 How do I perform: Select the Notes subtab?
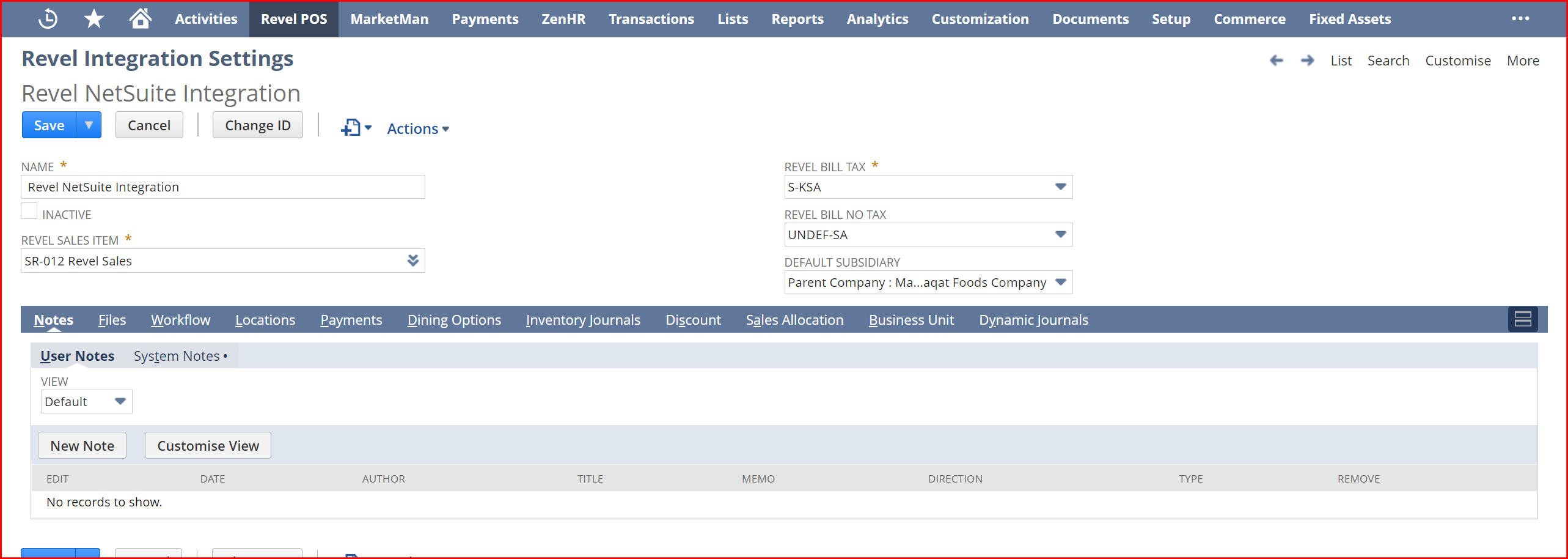[54, 320]
